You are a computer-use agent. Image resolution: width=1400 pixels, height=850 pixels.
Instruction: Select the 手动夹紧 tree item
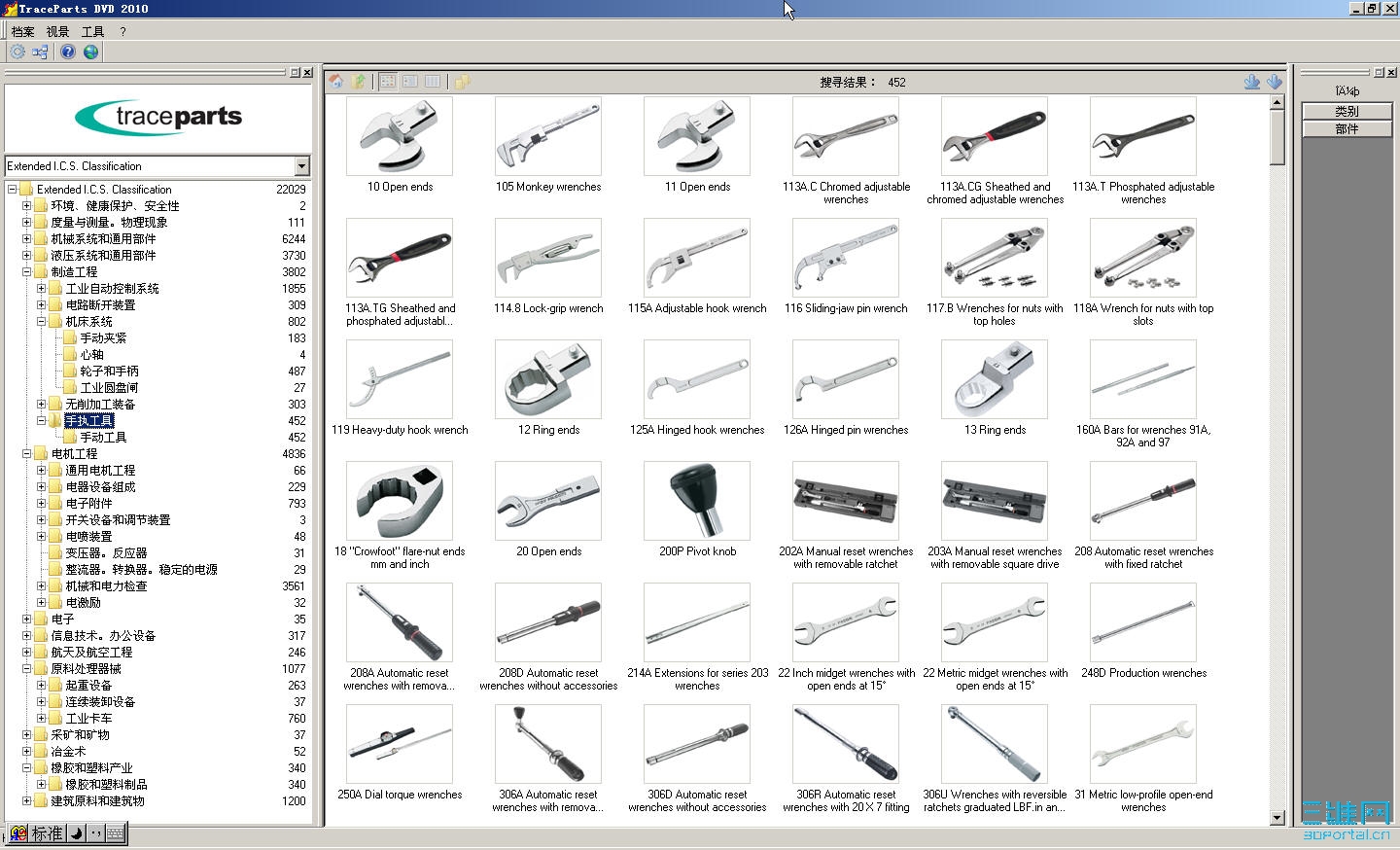[x=103, y=338]
